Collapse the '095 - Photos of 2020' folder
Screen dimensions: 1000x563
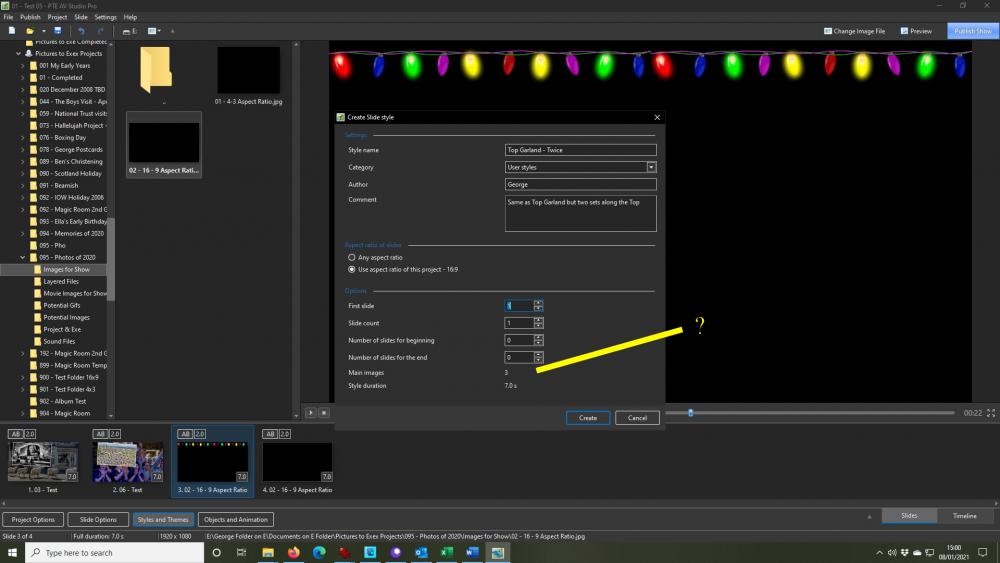23,257
